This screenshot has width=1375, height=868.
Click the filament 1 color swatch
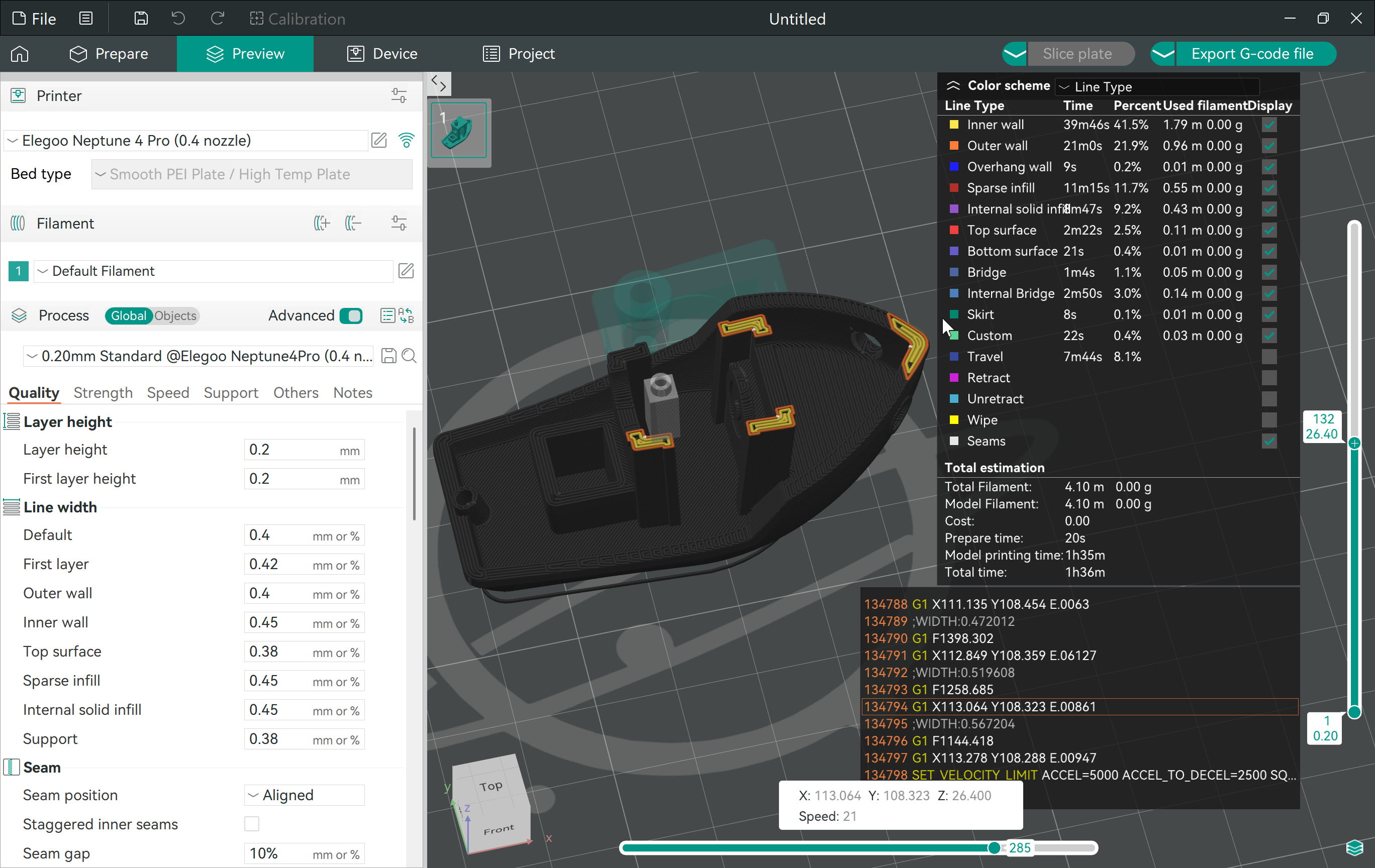[x=18, y=271]
